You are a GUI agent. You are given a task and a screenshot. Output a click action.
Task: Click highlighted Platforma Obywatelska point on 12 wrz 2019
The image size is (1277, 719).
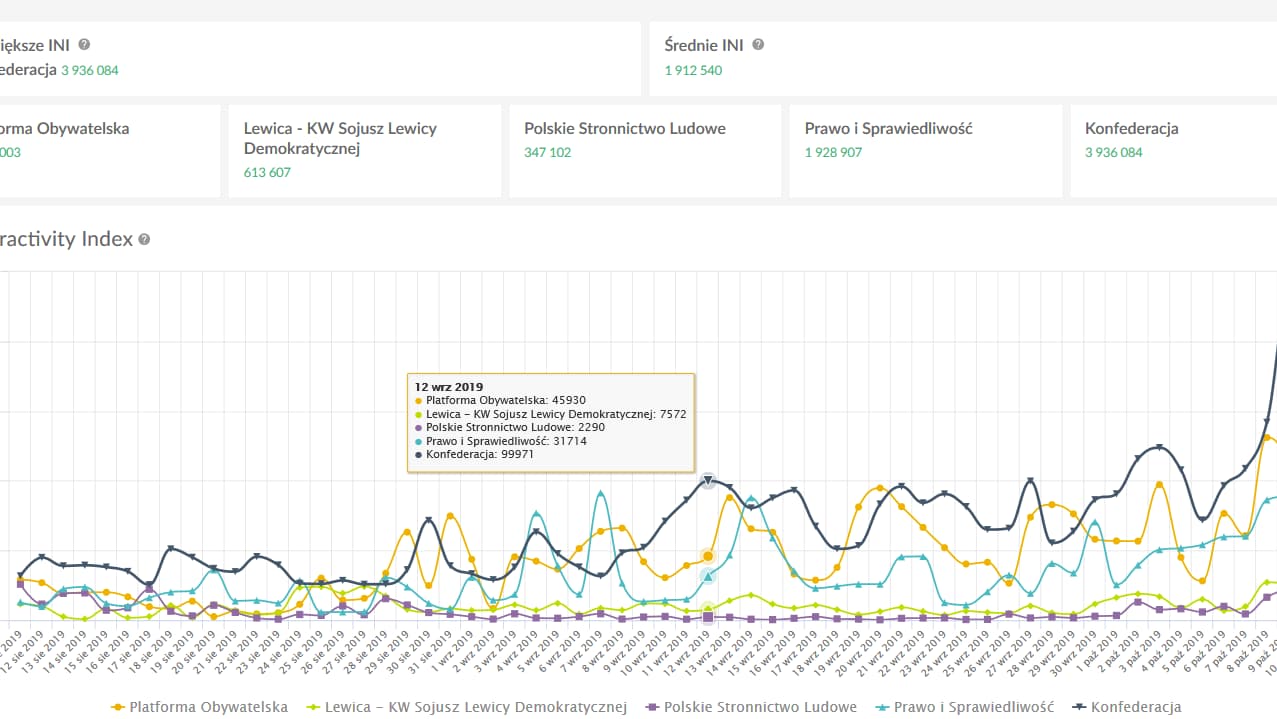[x=708, y=556]
